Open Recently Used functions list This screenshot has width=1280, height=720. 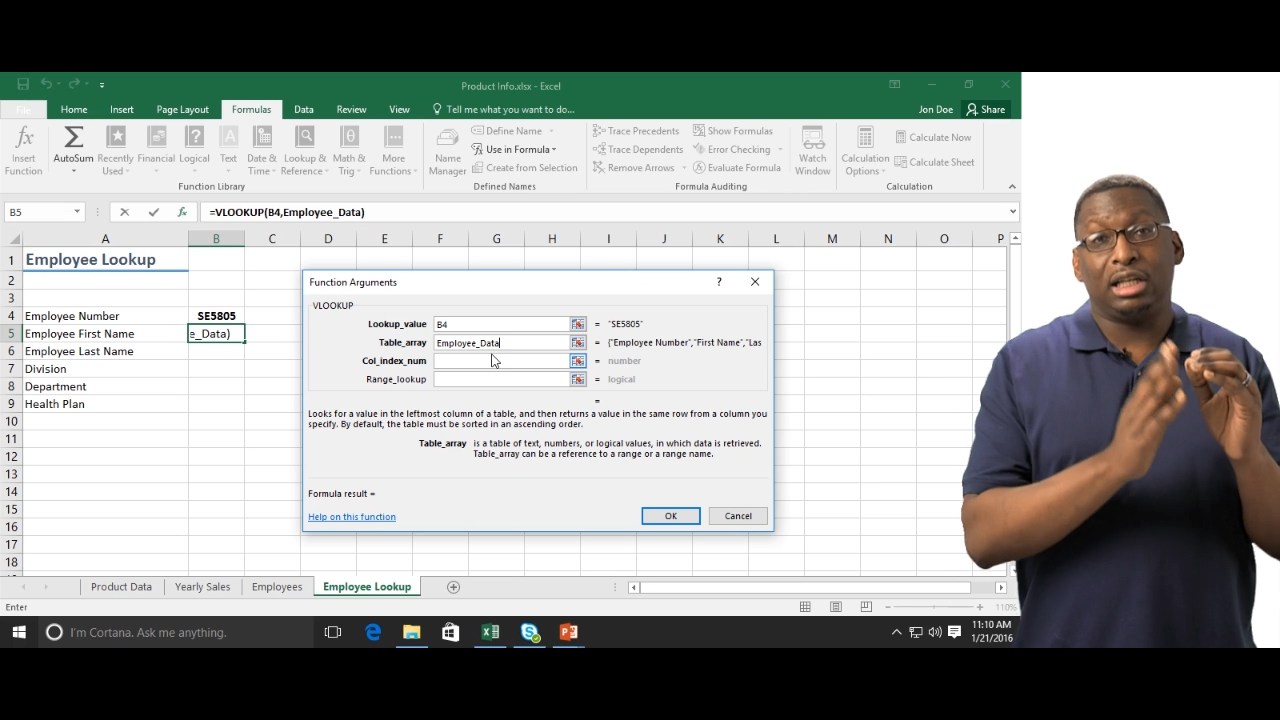(116, 150)
